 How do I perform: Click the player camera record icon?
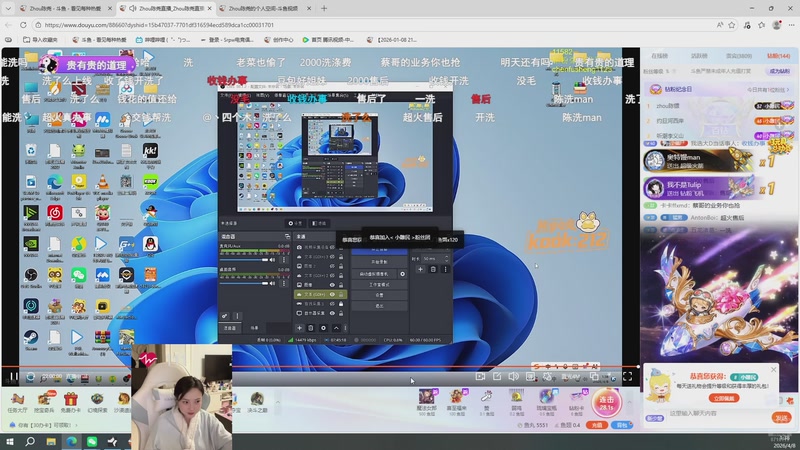pos(480,377)
